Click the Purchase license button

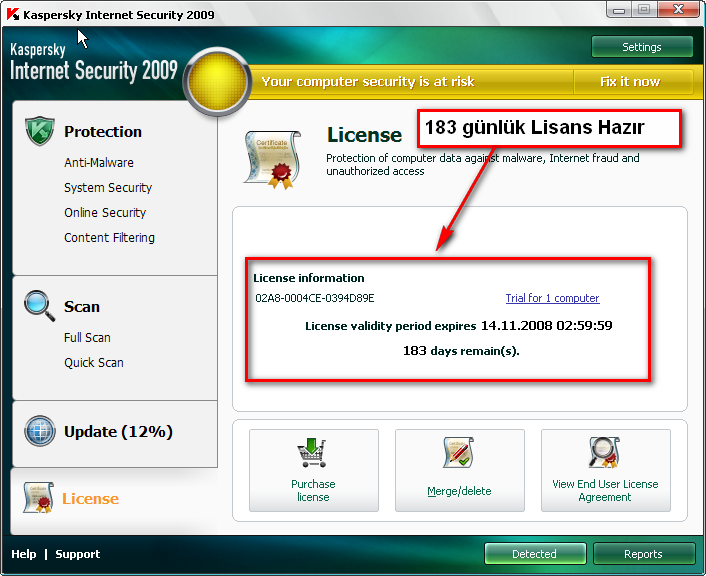(314, 470)
